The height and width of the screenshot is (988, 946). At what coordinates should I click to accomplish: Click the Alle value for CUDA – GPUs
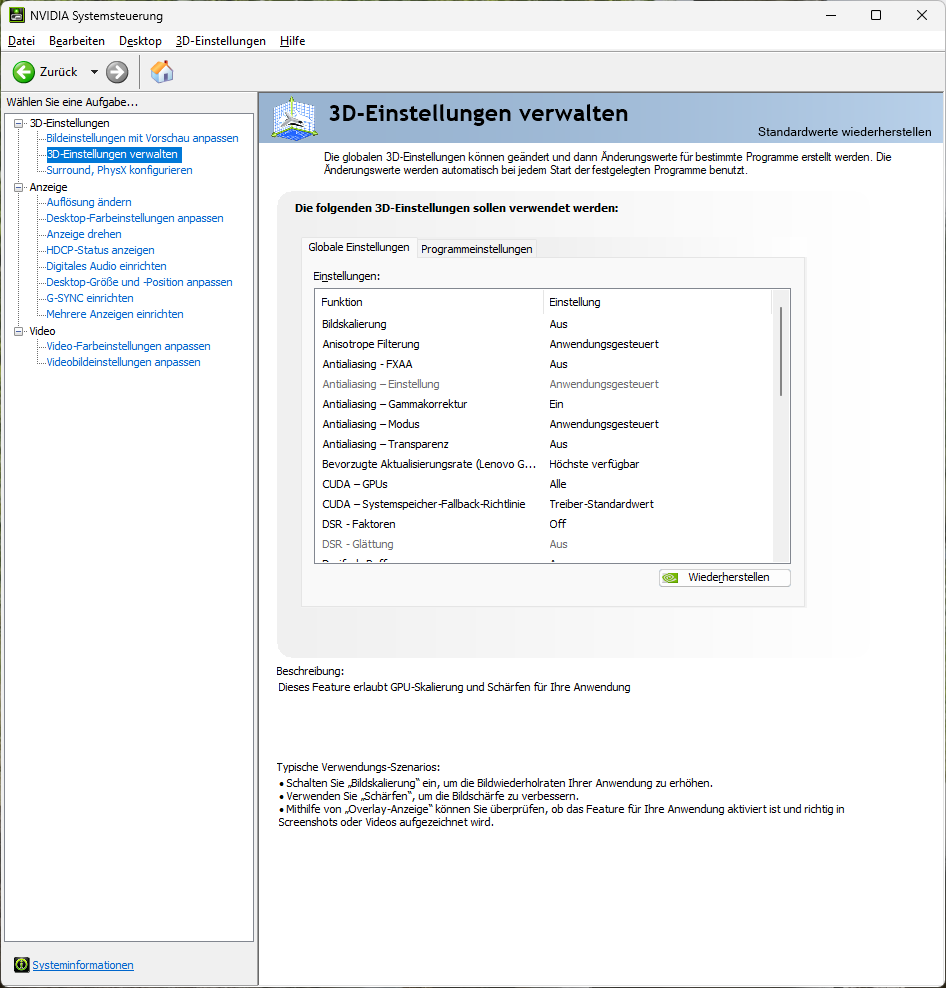558,485
